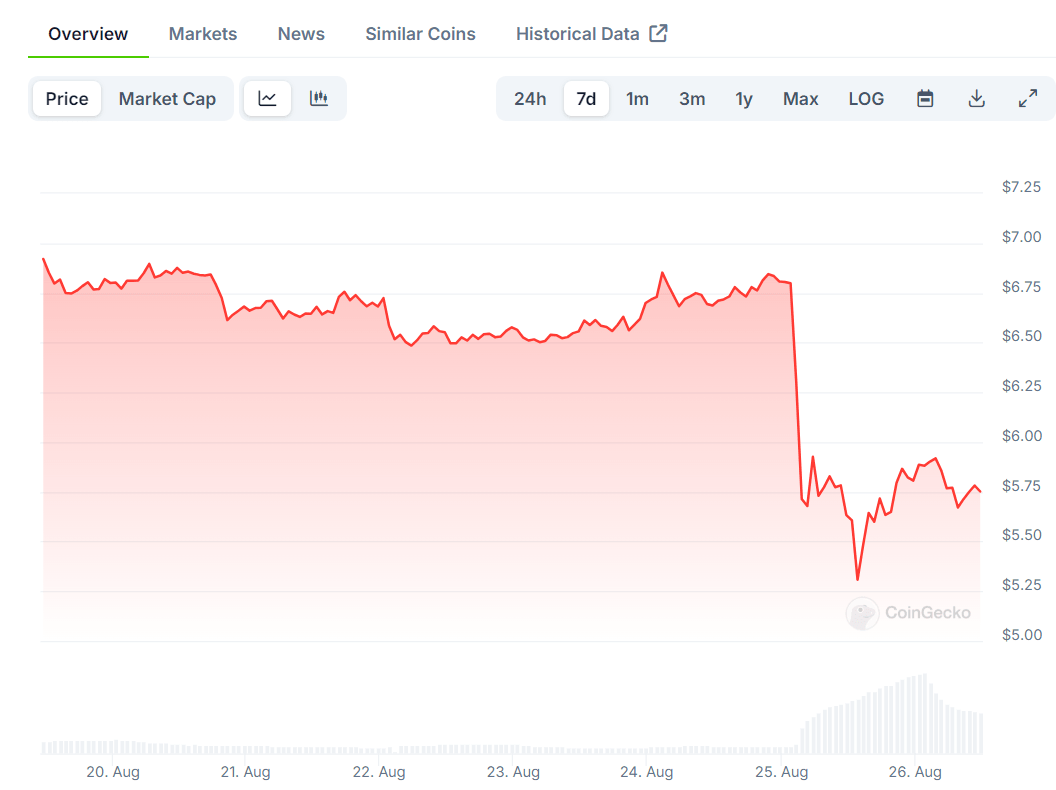
Task: Go to the Similar Coins tab
Action: click(x=420, y=34)
